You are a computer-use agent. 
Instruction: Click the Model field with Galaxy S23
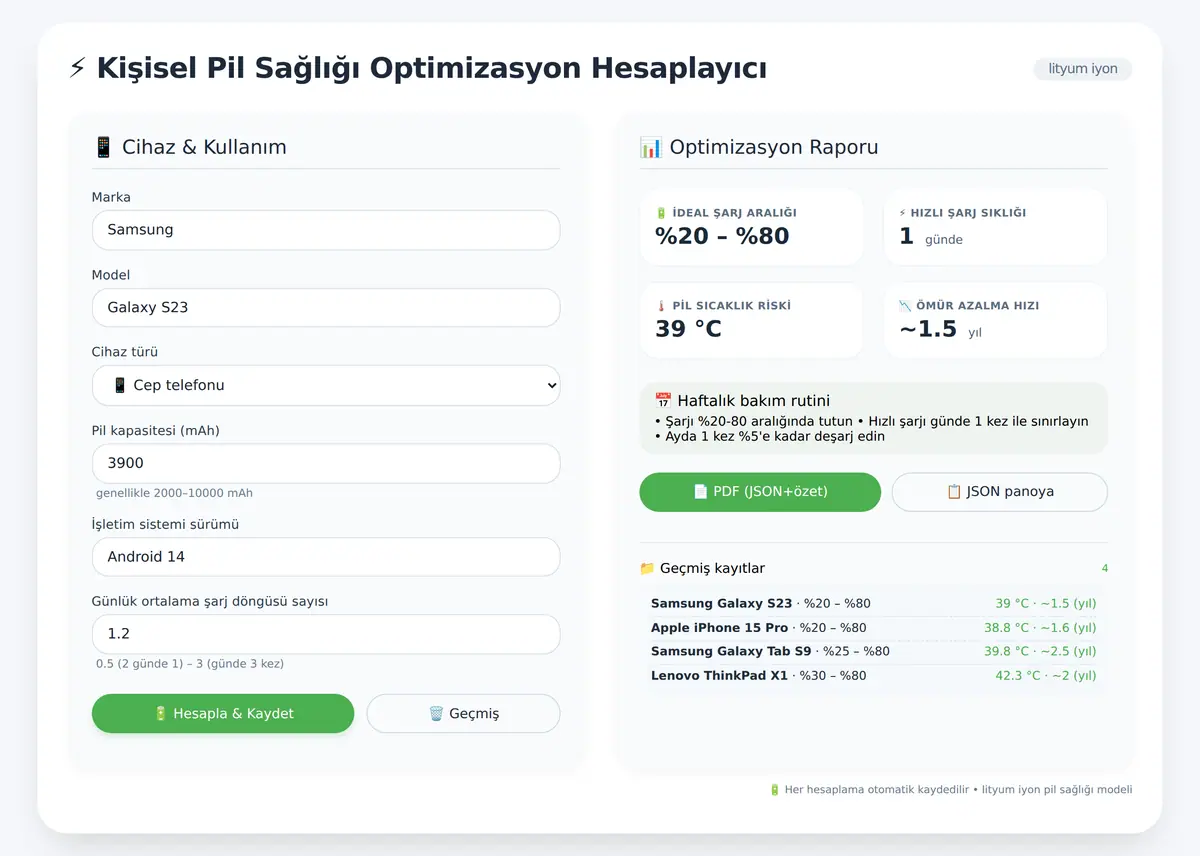click(x=326, y=308)
